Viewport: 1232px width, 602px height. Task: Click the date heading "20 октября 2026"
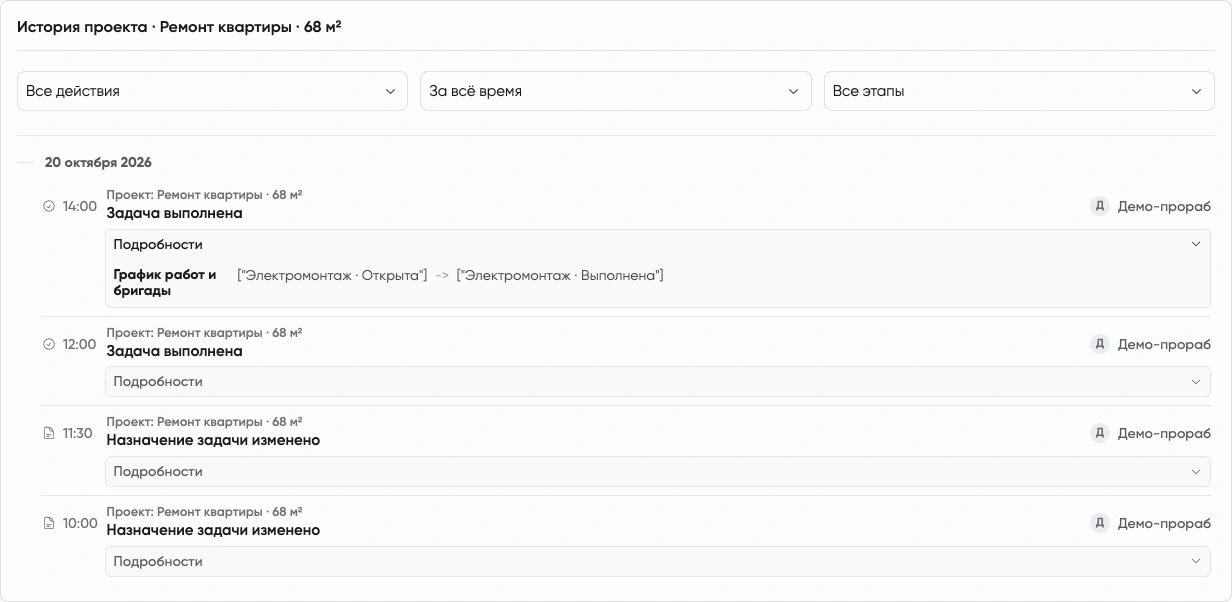tap(98, 162)
